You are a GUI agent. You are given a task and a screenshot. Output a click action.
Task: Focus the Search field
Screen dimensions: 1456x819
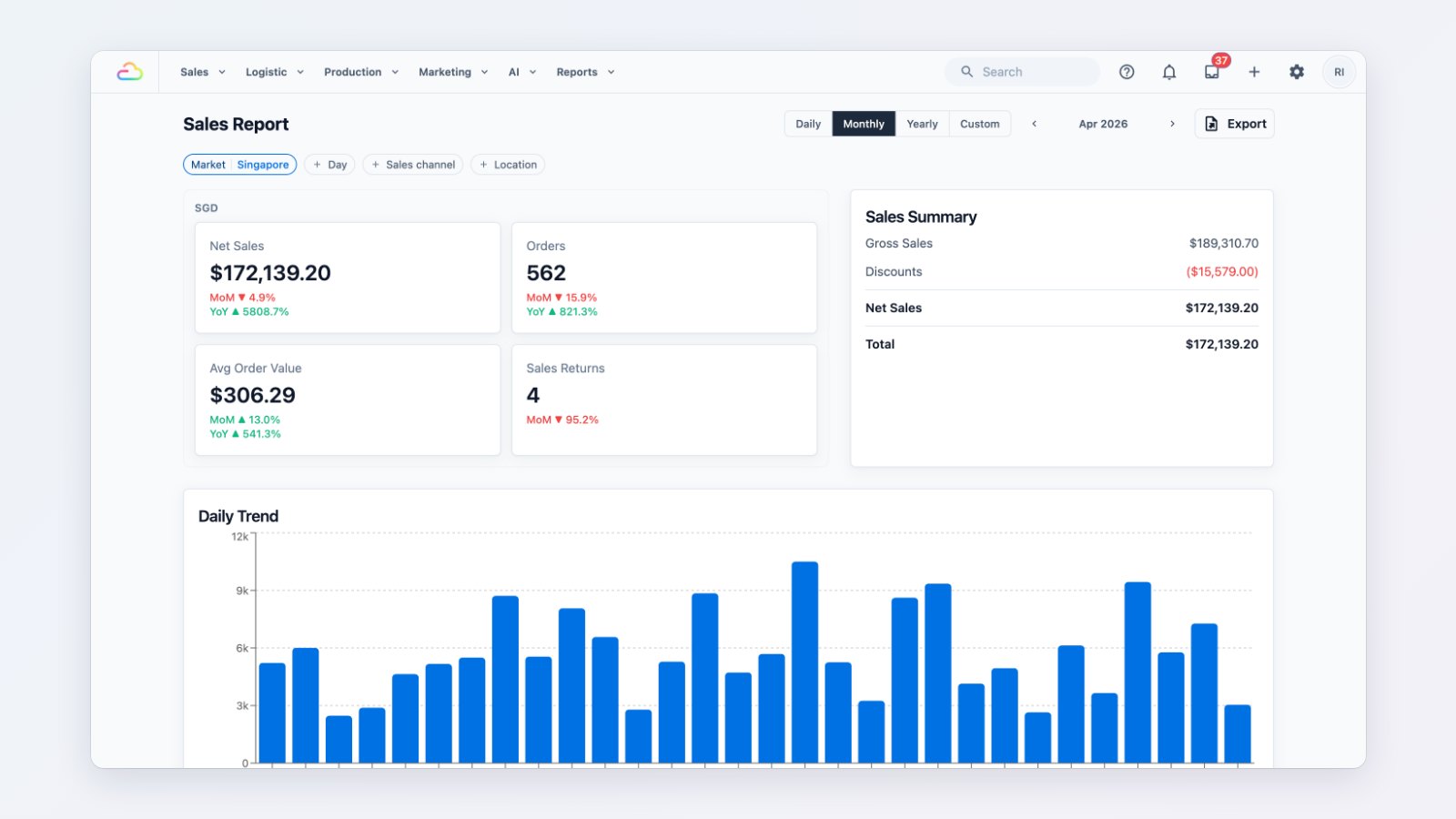tap(1023, 72)
